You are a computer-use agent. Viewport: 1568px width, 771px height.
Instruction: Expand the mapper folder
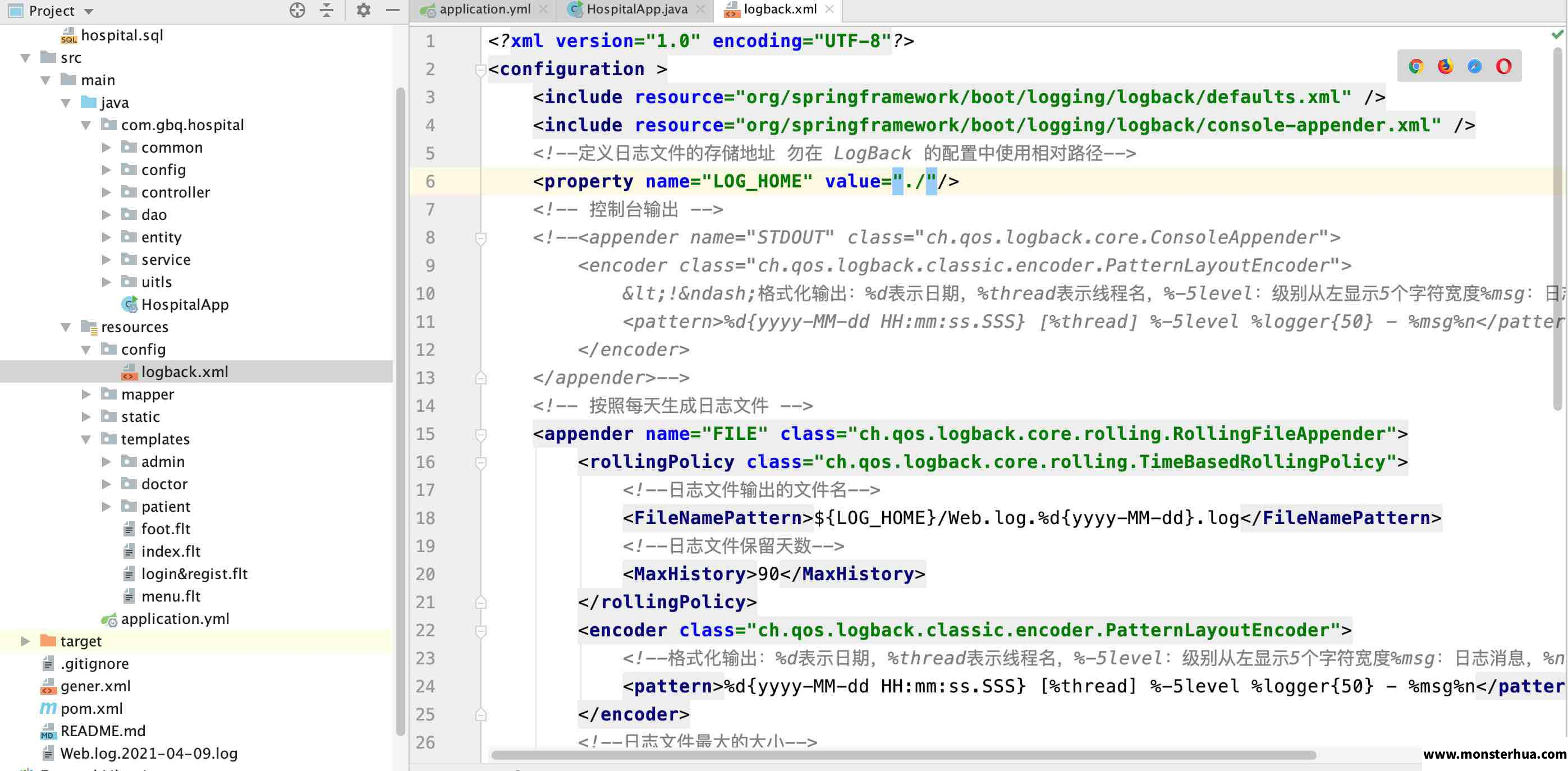[86, 394]
